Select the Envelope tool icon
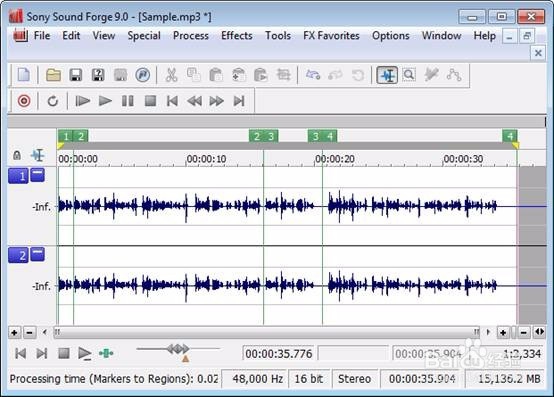Image resolution: width=554 pixels, height=397 pixels. pos(454,75)
